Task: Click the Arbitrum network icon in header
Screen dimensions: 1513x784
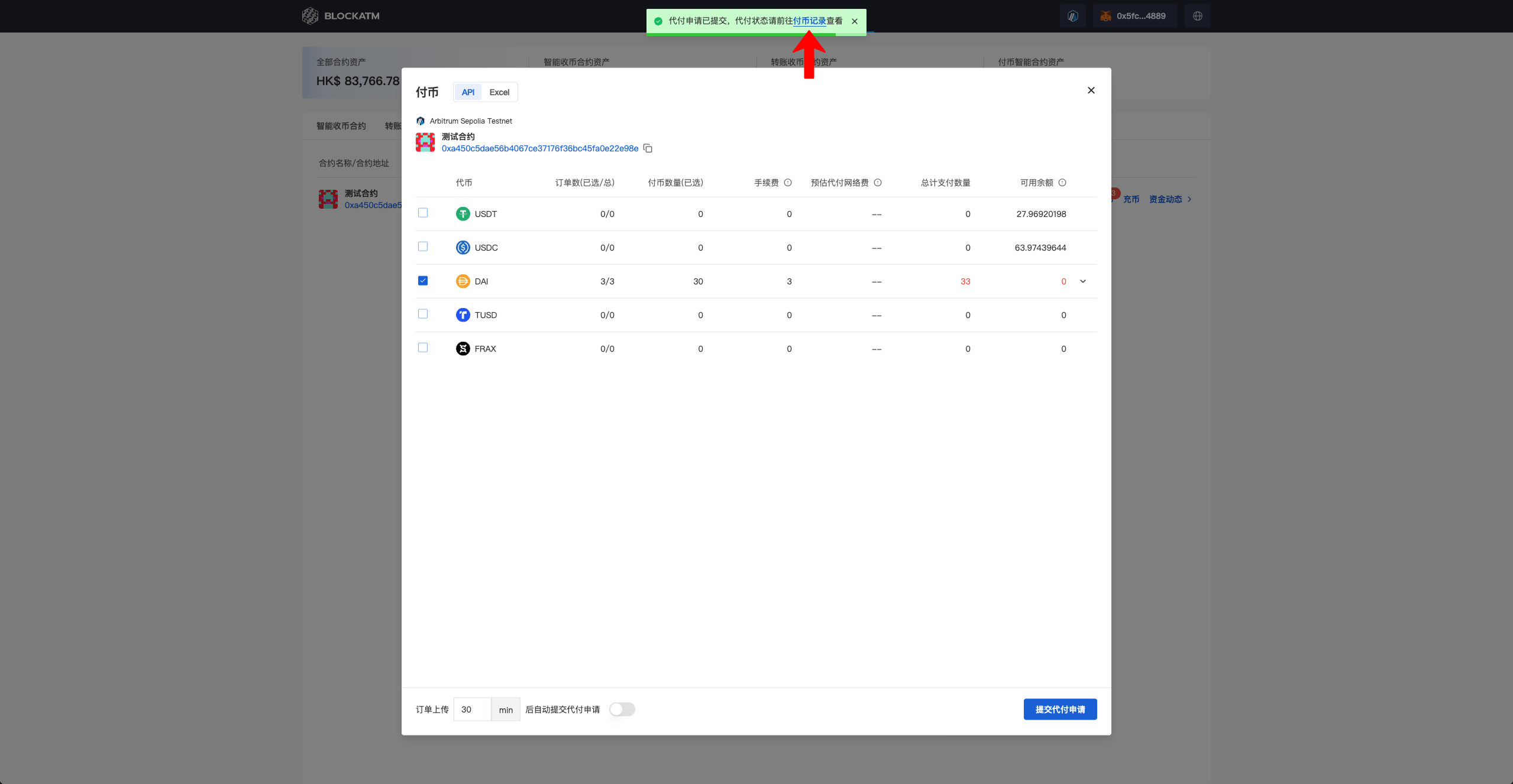Action: point(1073,16)
